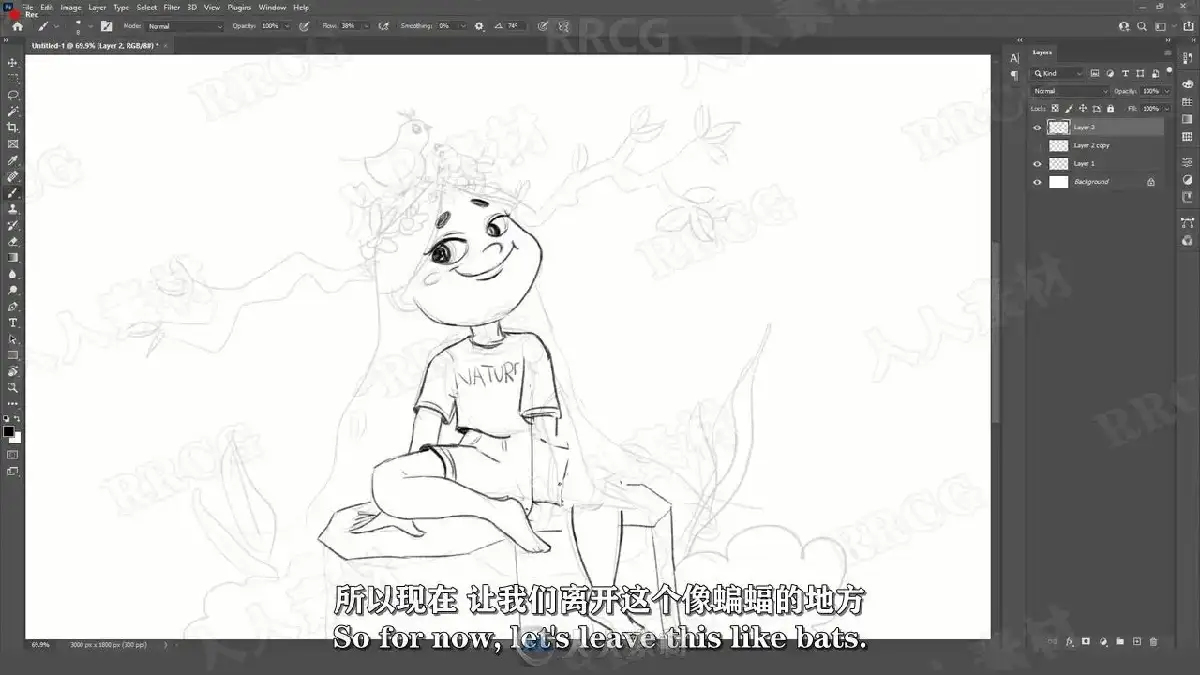Open smoothing options gear icon
The height and width of the screenshot is (675, 1200).
[x=479, y=26]
